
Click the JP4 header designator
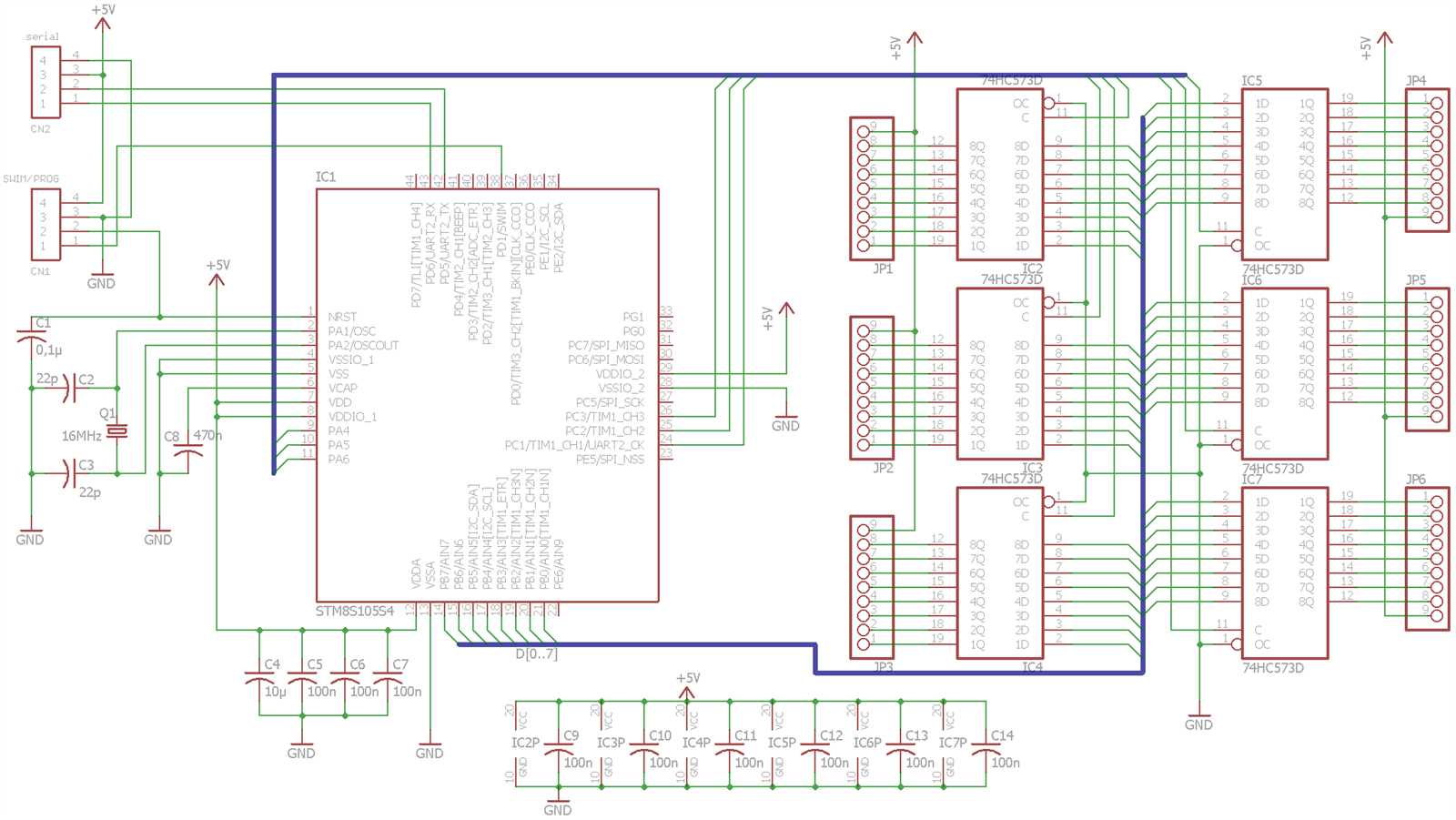coord(1416,80)
